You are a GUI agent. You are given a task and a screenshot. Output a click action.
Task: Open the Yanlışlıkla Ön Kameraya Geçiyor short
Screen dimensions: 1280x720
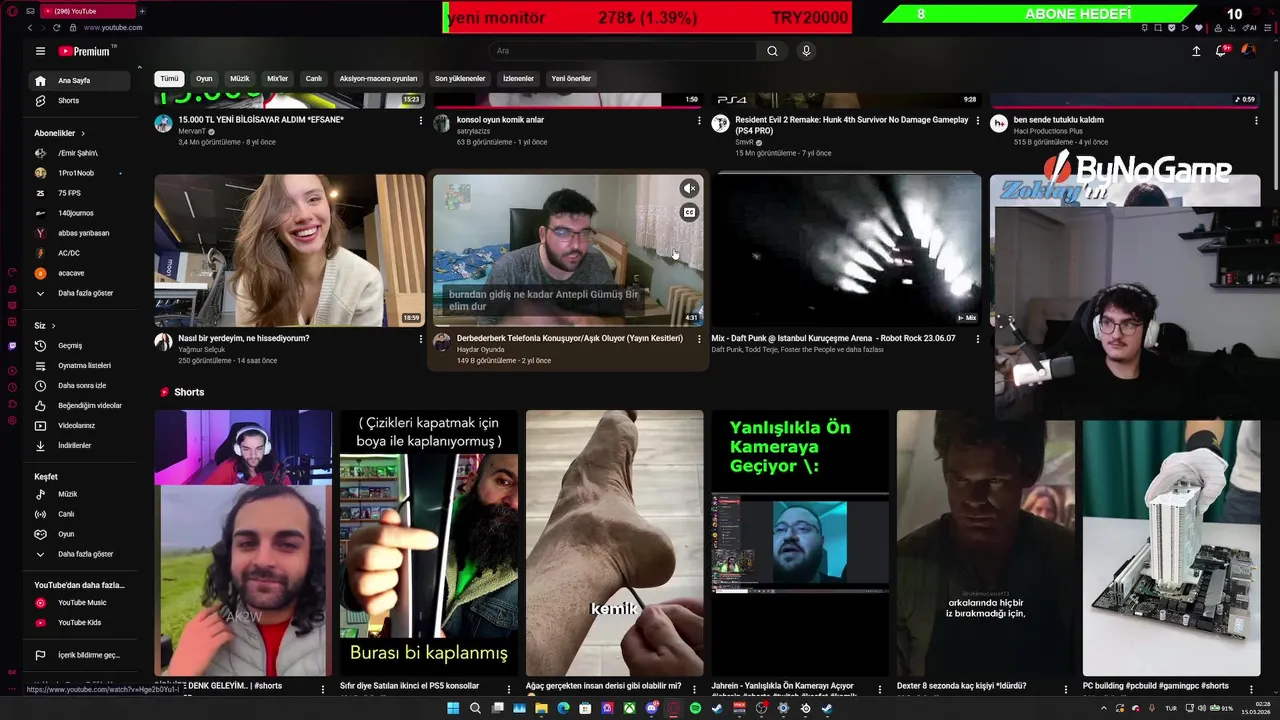click(x=800, y=543)
